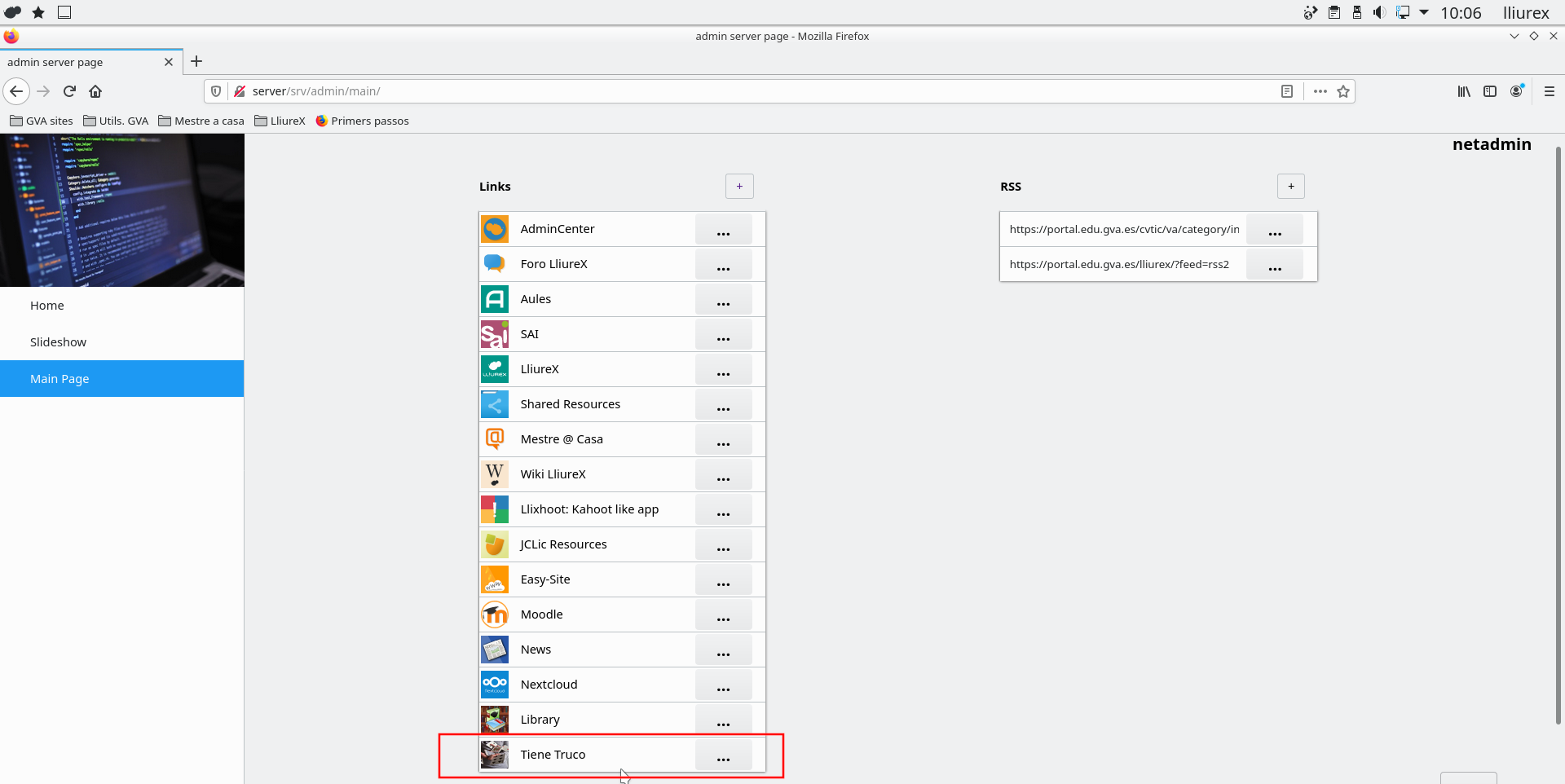Open the Firefox hamburger menu
This screenshot has width=1565, height=784.
click(1549, 91)
